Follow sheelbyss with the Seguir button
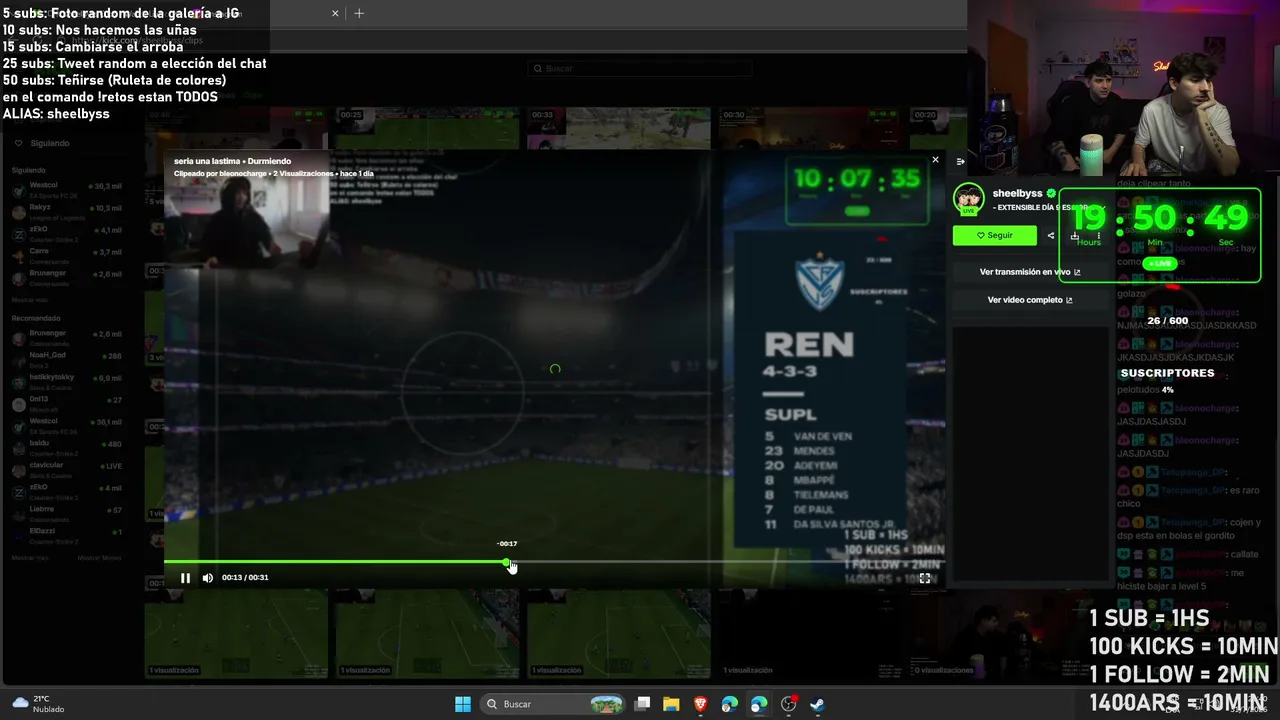This screenshot has width=1280, height=720. [x=994, y=236]
